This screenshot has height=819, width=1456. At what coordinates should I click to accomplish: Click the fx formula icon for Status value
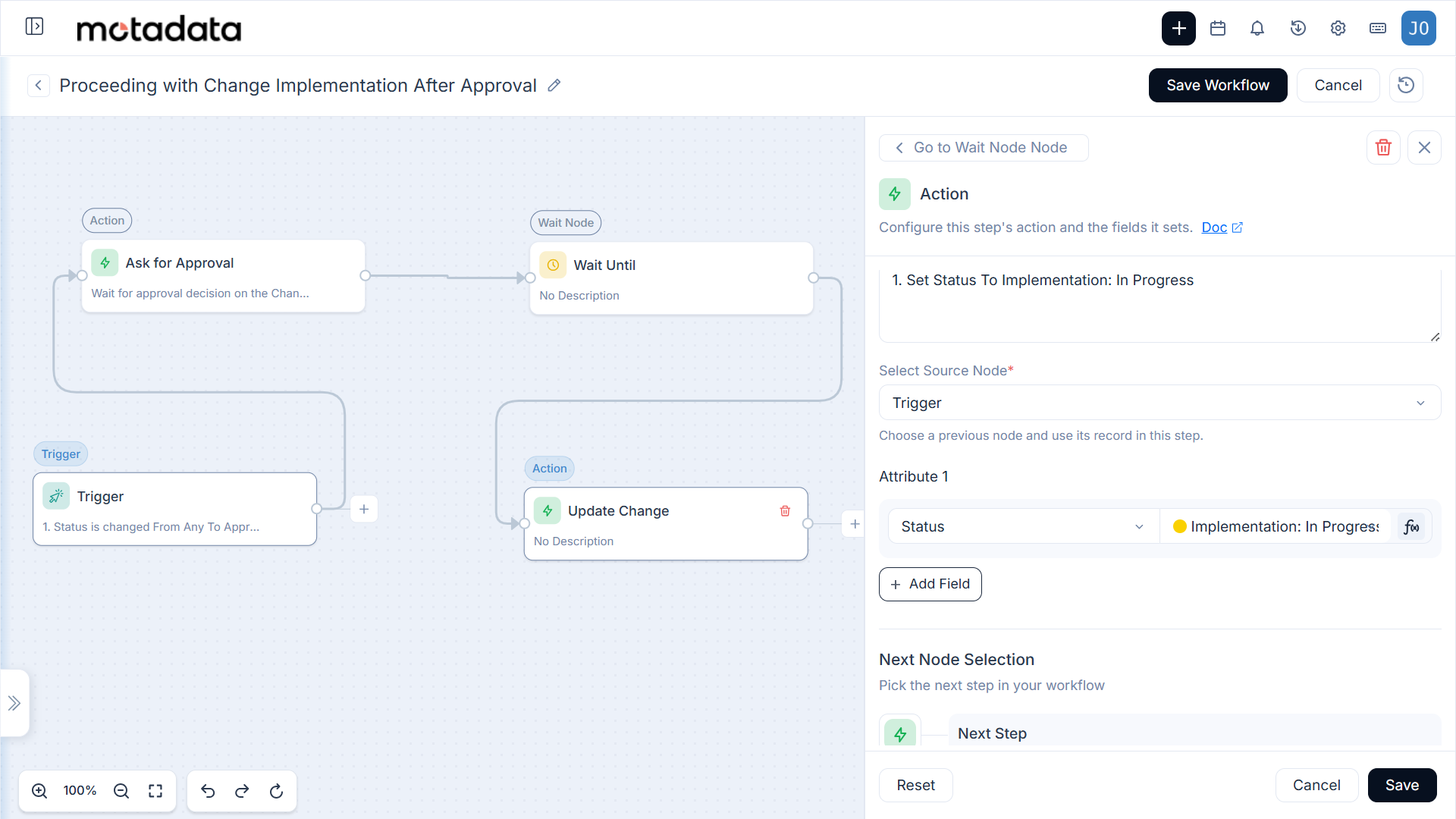[1411, 526]
